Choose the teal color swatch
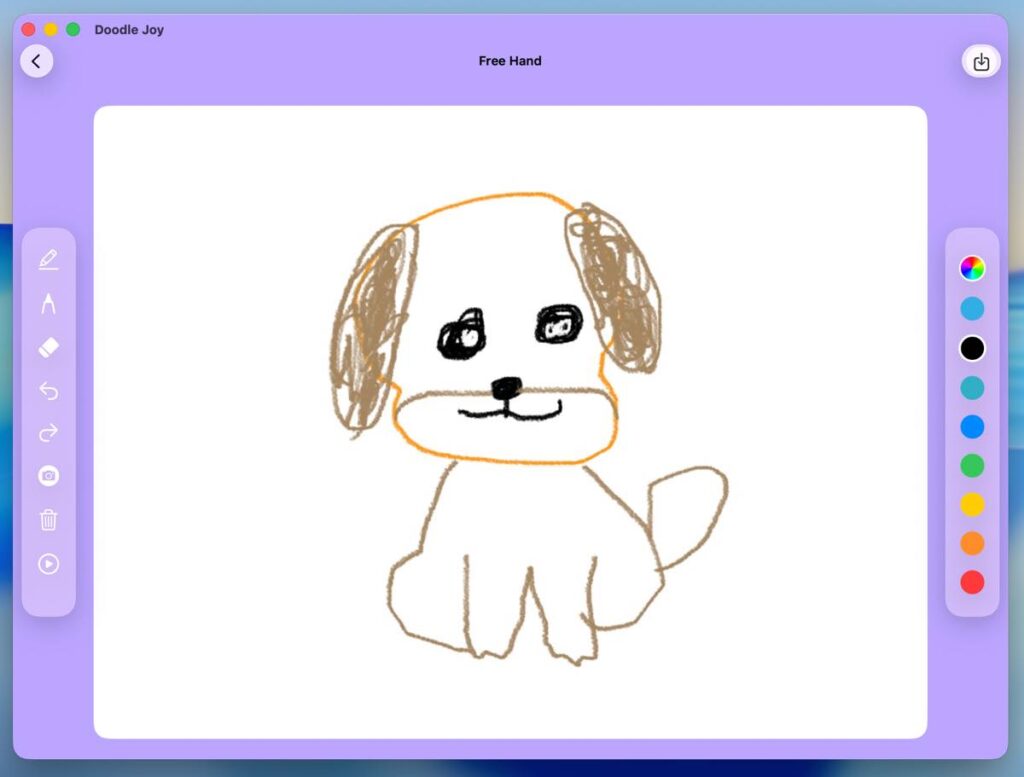 click(972, 387)
